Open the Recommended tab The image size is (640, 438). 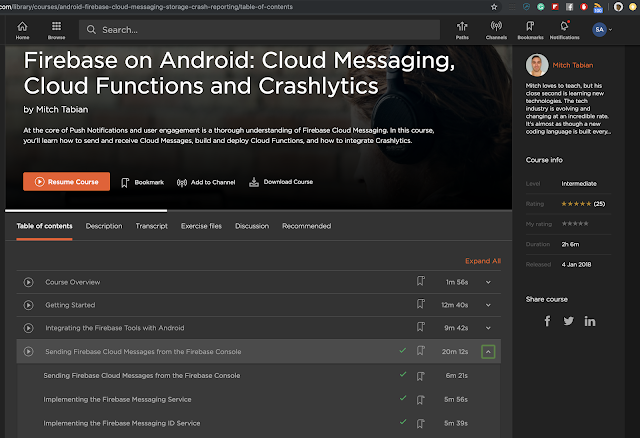[x=307, y=226]
